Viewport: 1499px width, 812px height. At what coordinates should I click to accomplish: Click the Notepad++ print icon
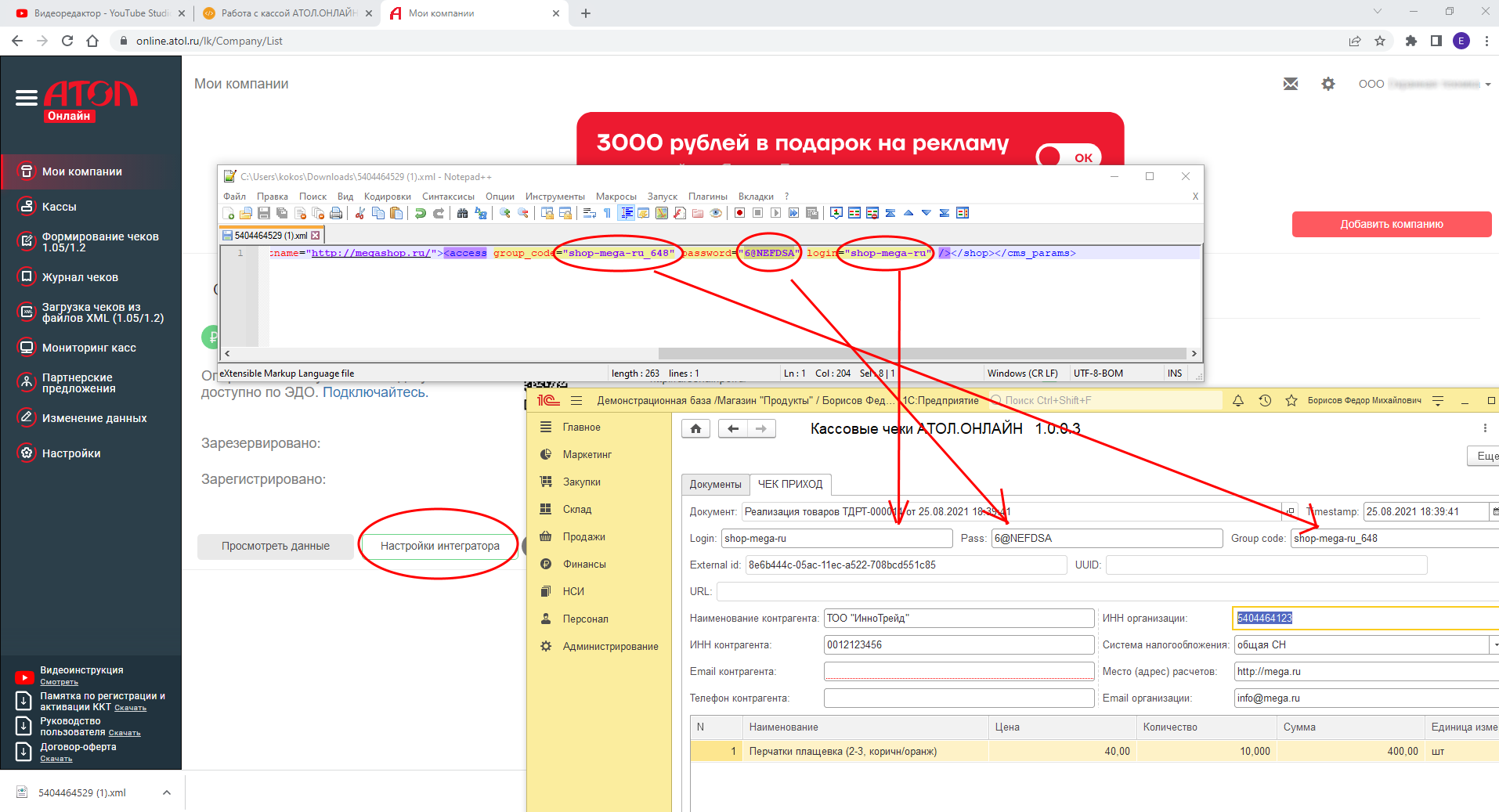pyautogui.click(x=336, y=213)
